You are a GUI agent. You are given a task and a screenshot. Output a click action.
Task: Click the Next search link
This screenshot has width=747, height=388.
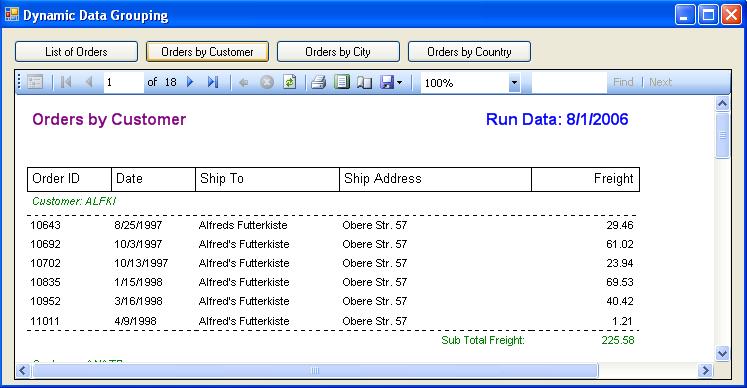coord(660,82)
